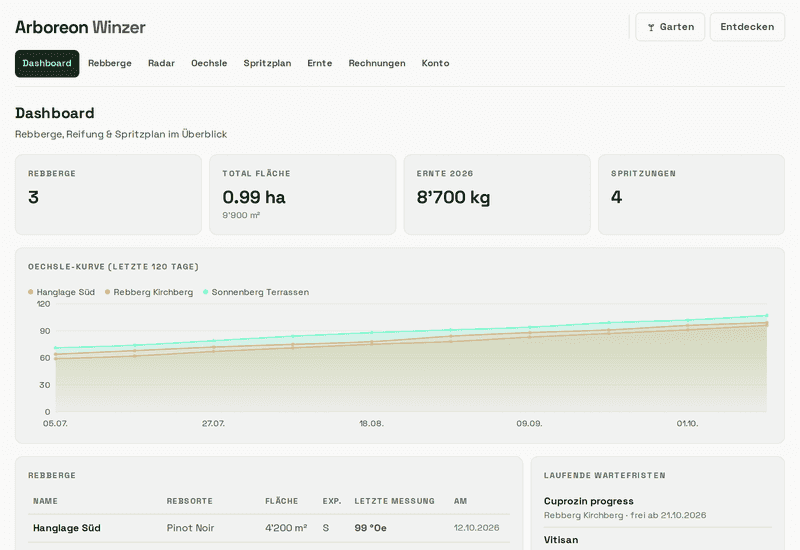800x550 pixels.
Task: Open the Entdecken button
Action: 747,27
